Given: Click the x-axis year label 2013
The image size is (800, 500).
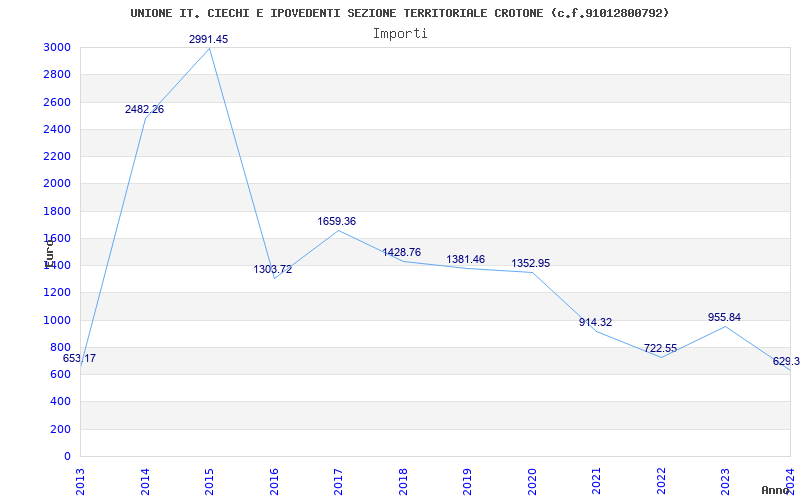Looking at the screenshot, I should (x=81, y=481).
